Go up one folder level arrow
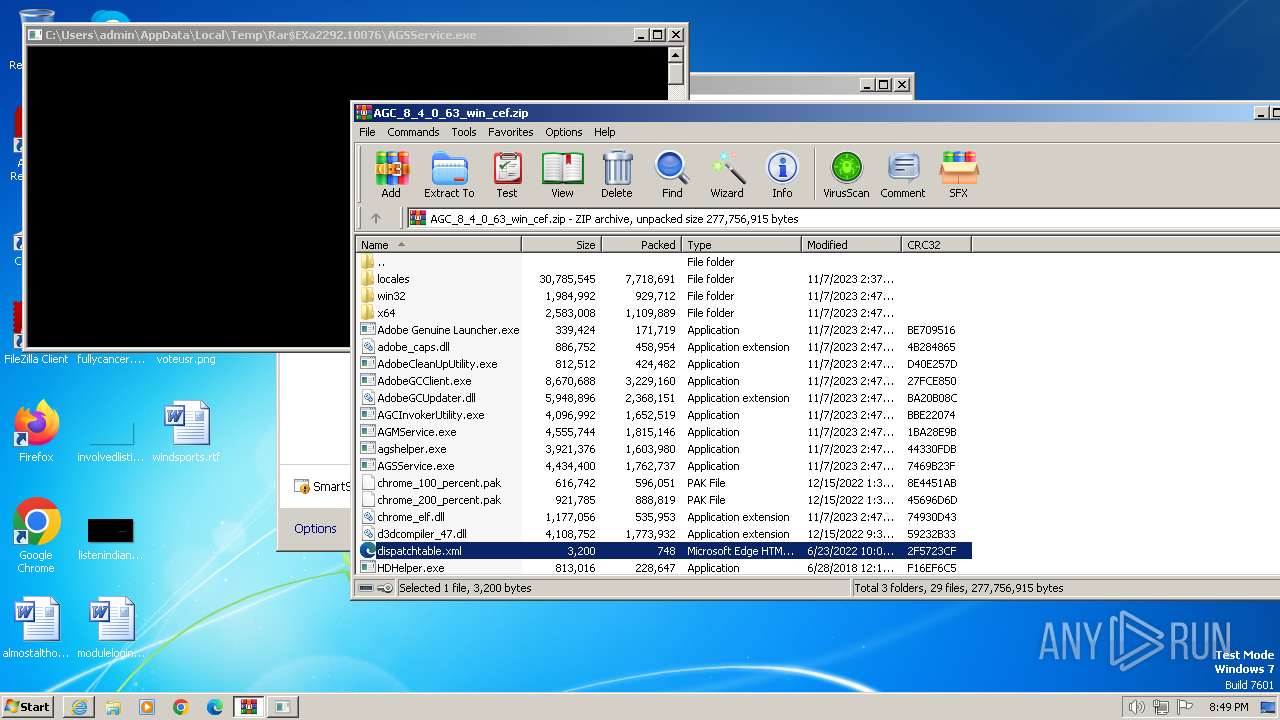This screenshot has width=1280, height=720. [x=376, y=218]
